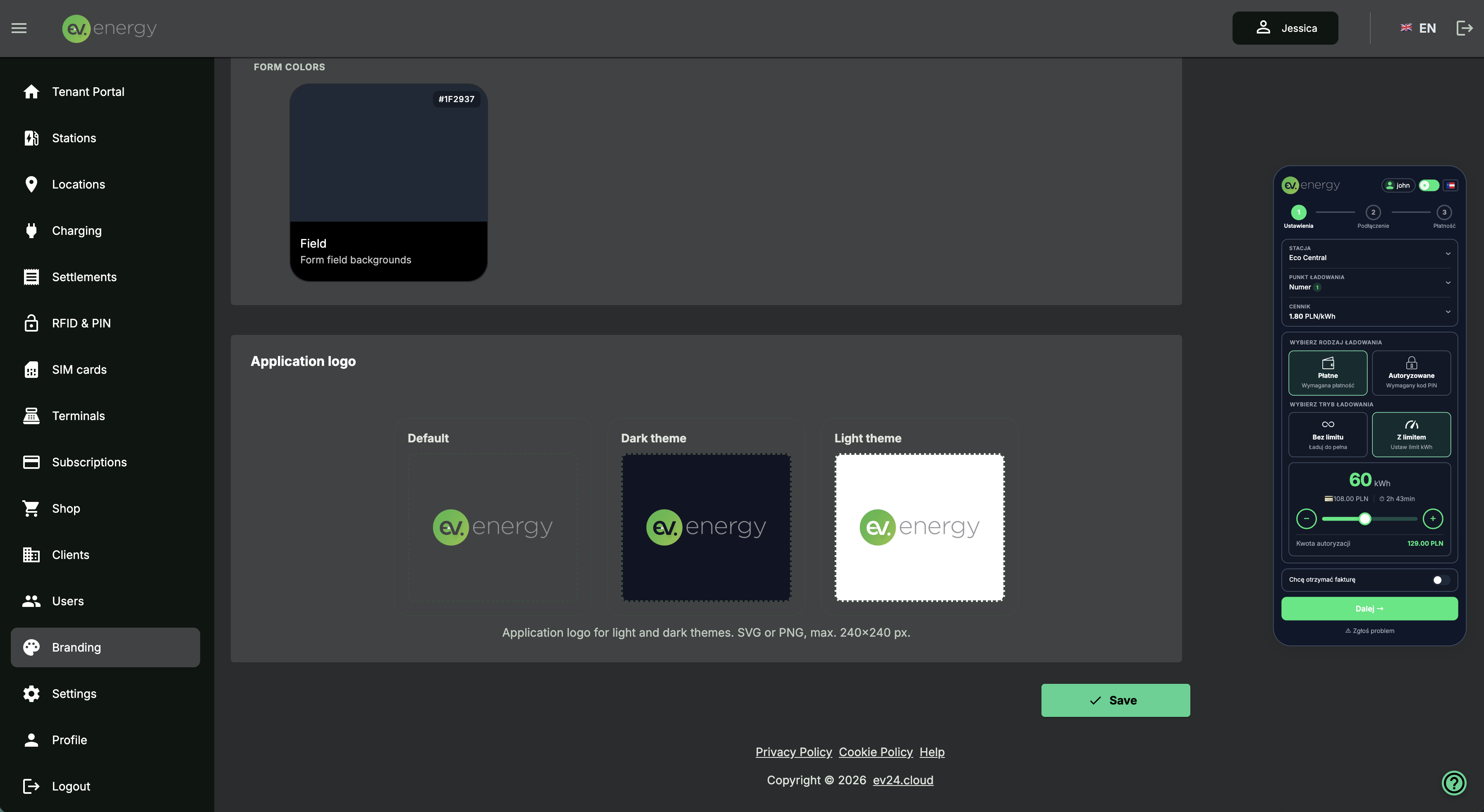Viewport: 1484px width, 812px height.
Task: Click the Clients building icon
Action: click(31, 555)
